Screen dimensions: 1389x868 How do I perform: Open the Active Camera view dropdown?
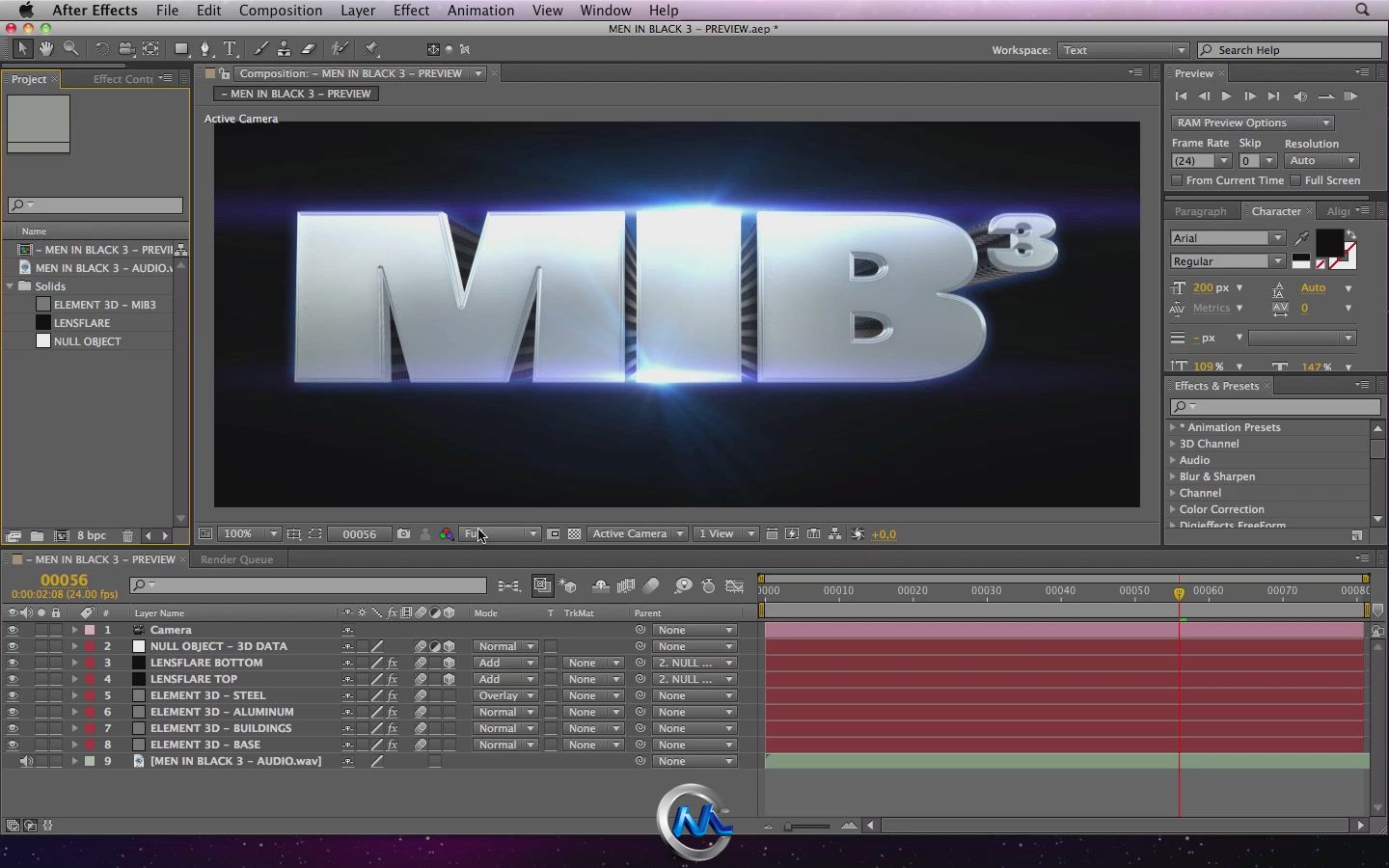(x=638, y=534)
